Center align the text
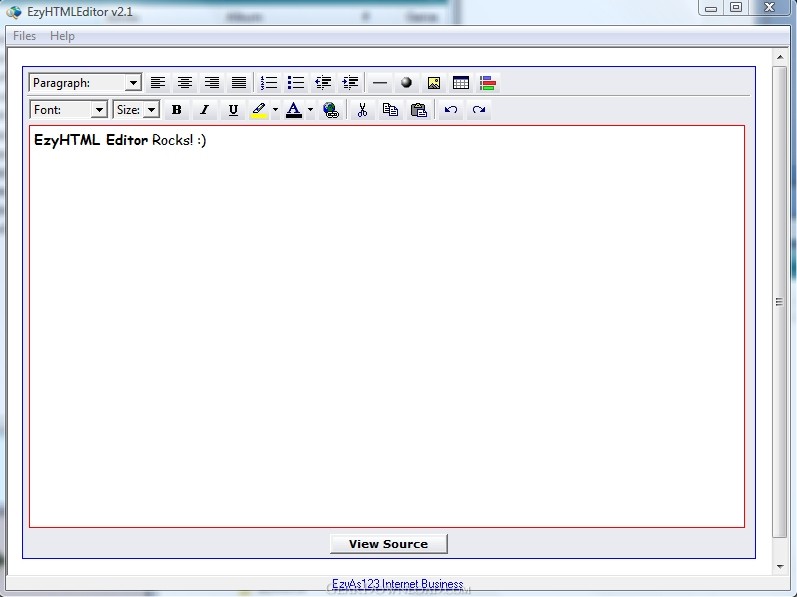The image size is (797, 597). (185, 83)
